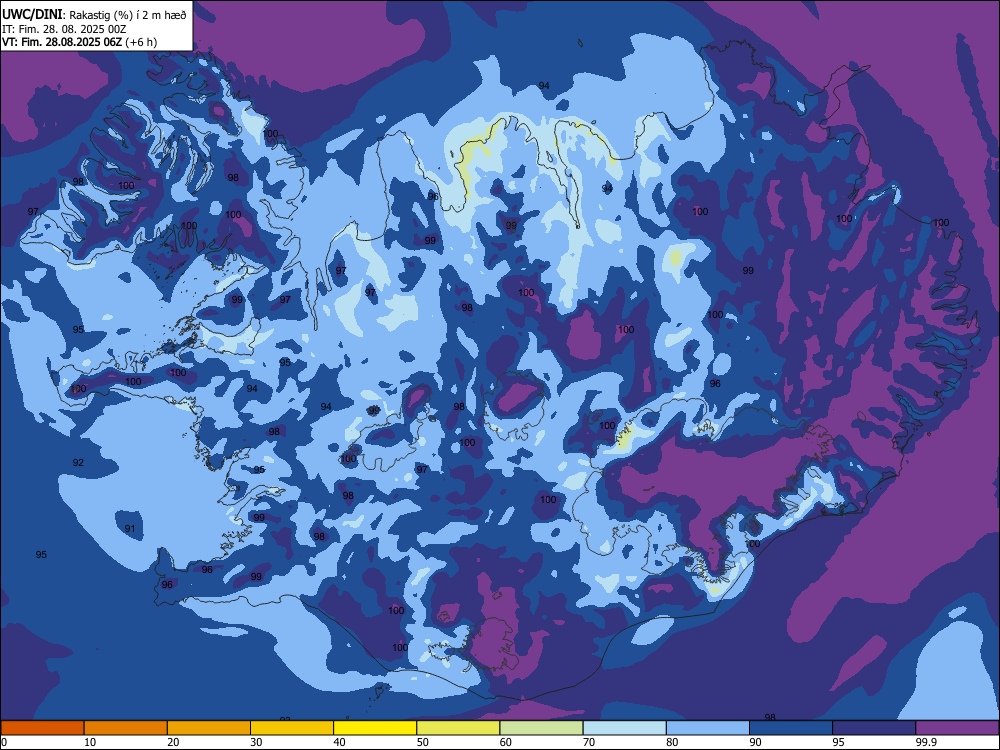The image size is (1000, 750).
Task: Select the 20–30 amber legend swatch
Action: point(209,728)
